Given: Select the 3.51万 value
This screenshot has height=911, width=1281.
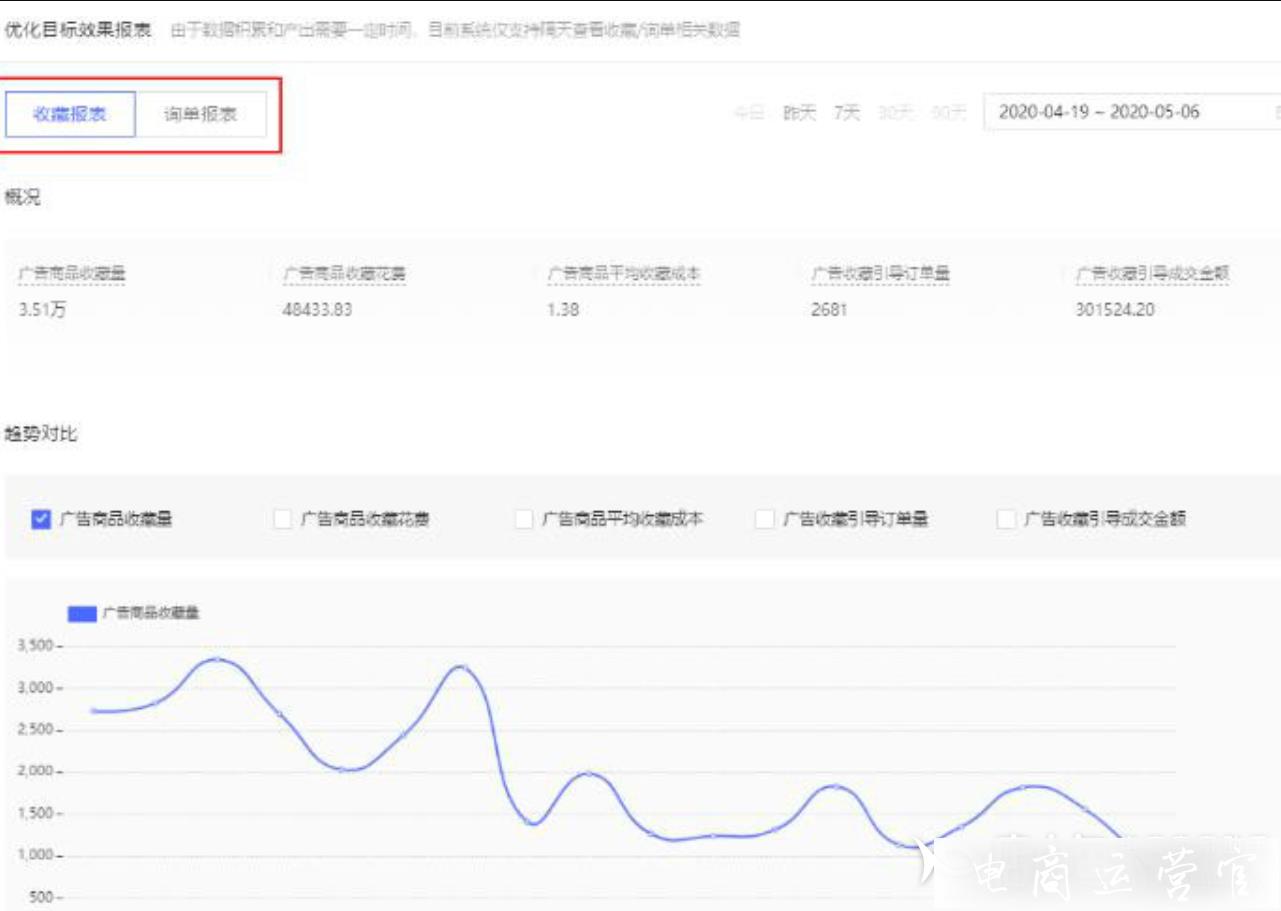Looking at the screenshot, I should [x=43, y=310].
